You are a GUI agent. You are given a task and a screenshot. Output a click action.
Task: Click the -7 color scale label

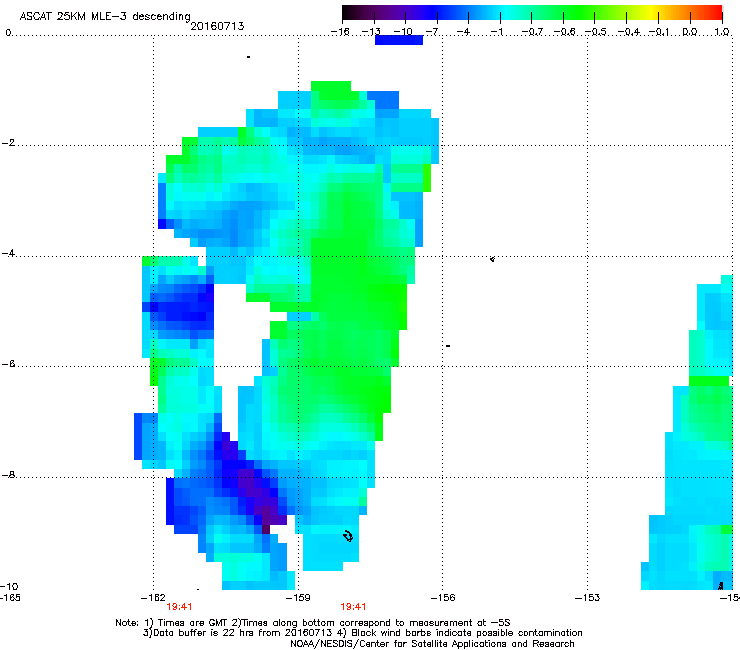click(432, 32)
